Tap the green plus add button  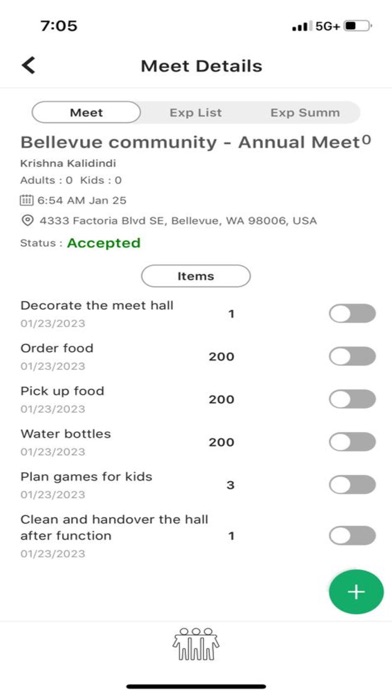pyautogui.click(x=356, y=592)
